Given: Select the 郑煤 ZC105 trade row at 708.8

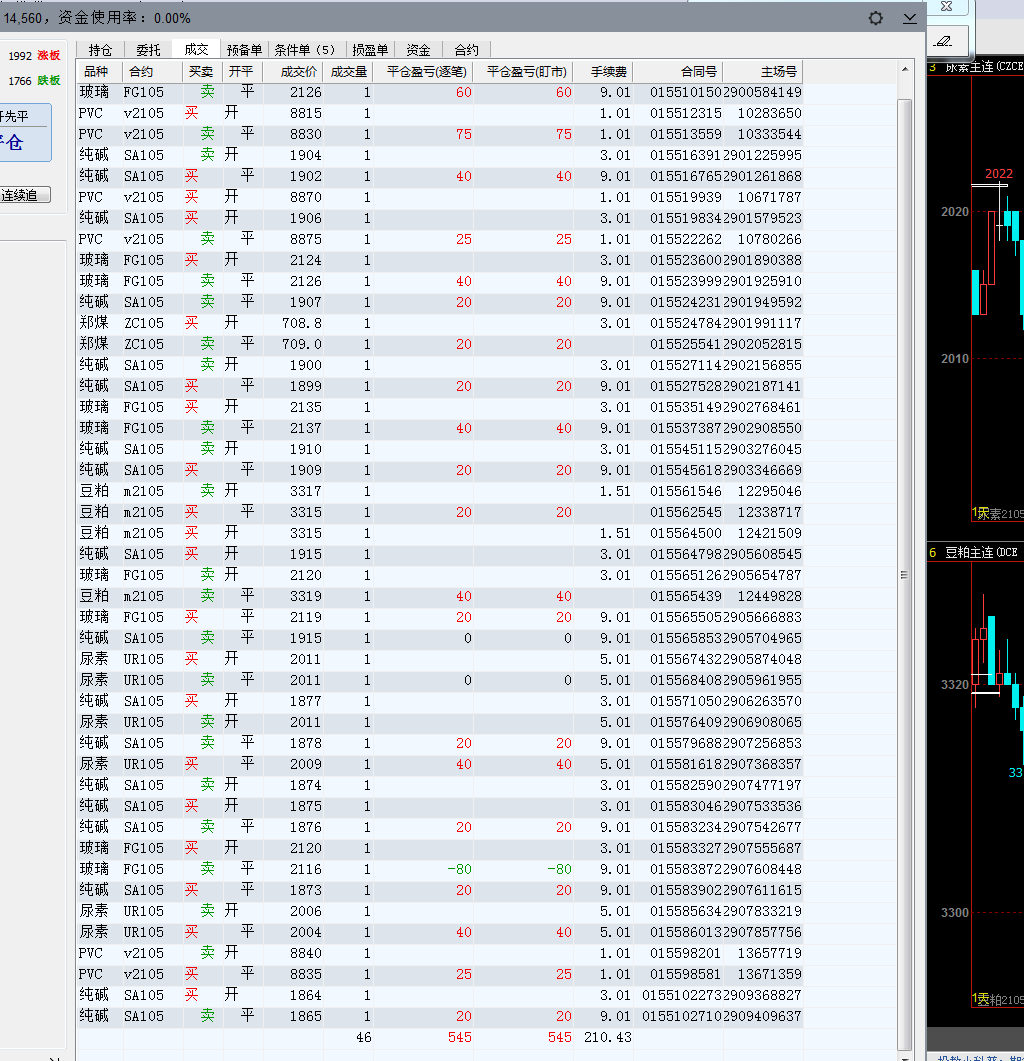Looking at the screenshot, I should tap(440, 323).
